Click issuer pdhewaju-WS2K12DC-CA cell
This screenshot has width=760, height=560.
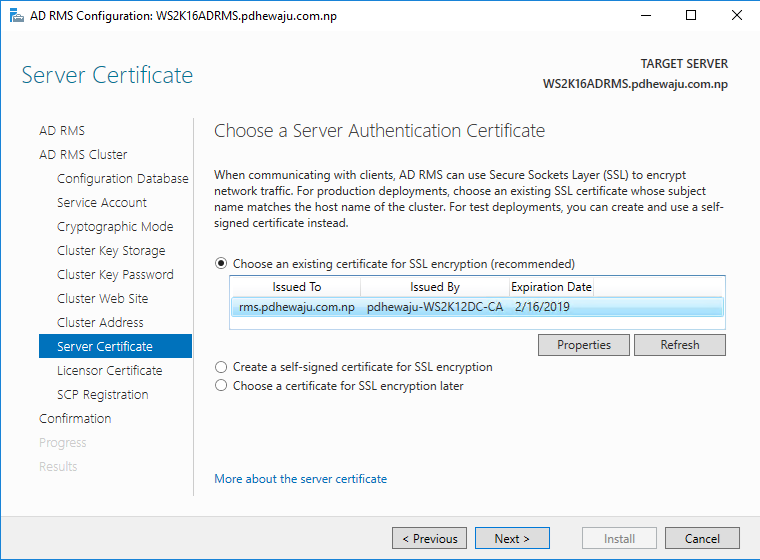[435, 307]
